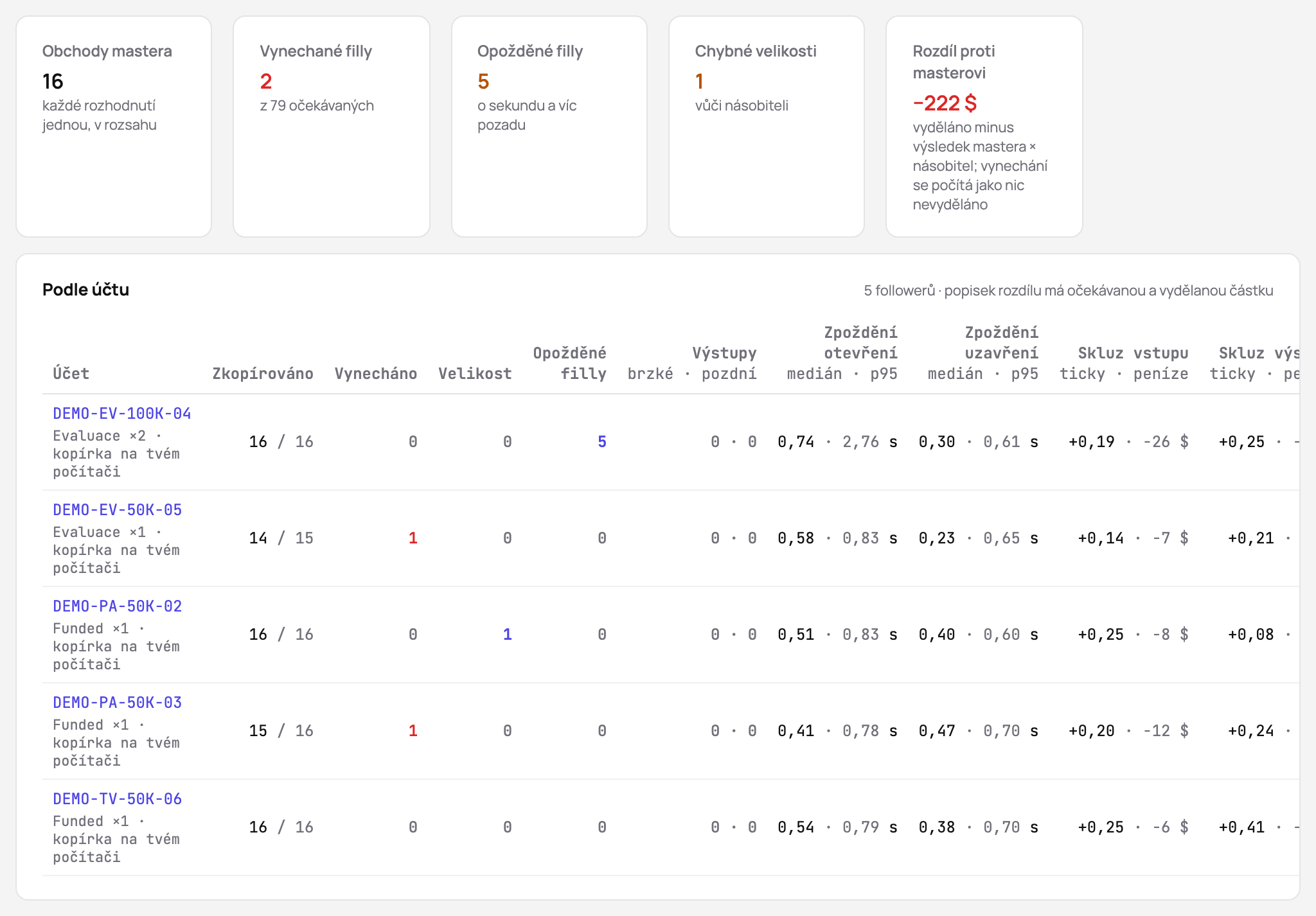This screenshot has width=1316, height=916.
Task: Click the Výstupy brzké pozdní header
Action: pyautogui.click(x=692, y=364)
